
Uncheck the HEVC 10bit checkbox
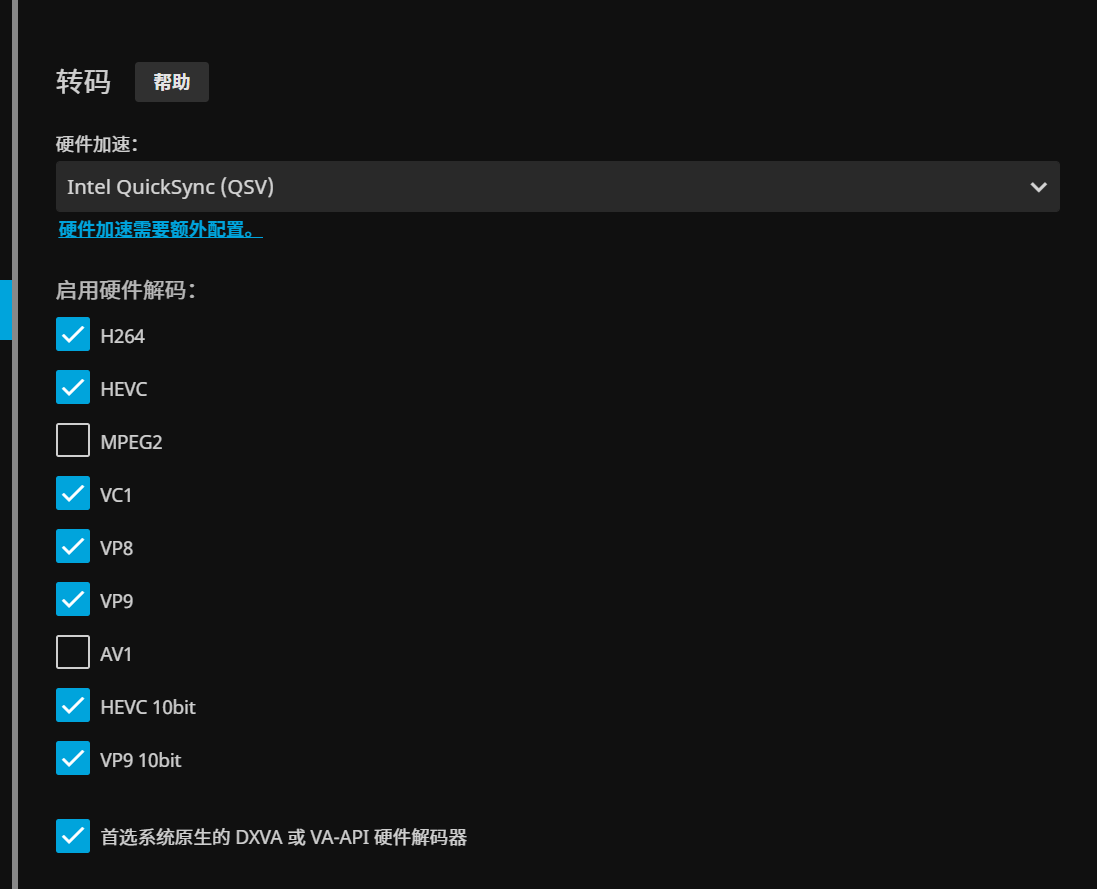[73, 706]
